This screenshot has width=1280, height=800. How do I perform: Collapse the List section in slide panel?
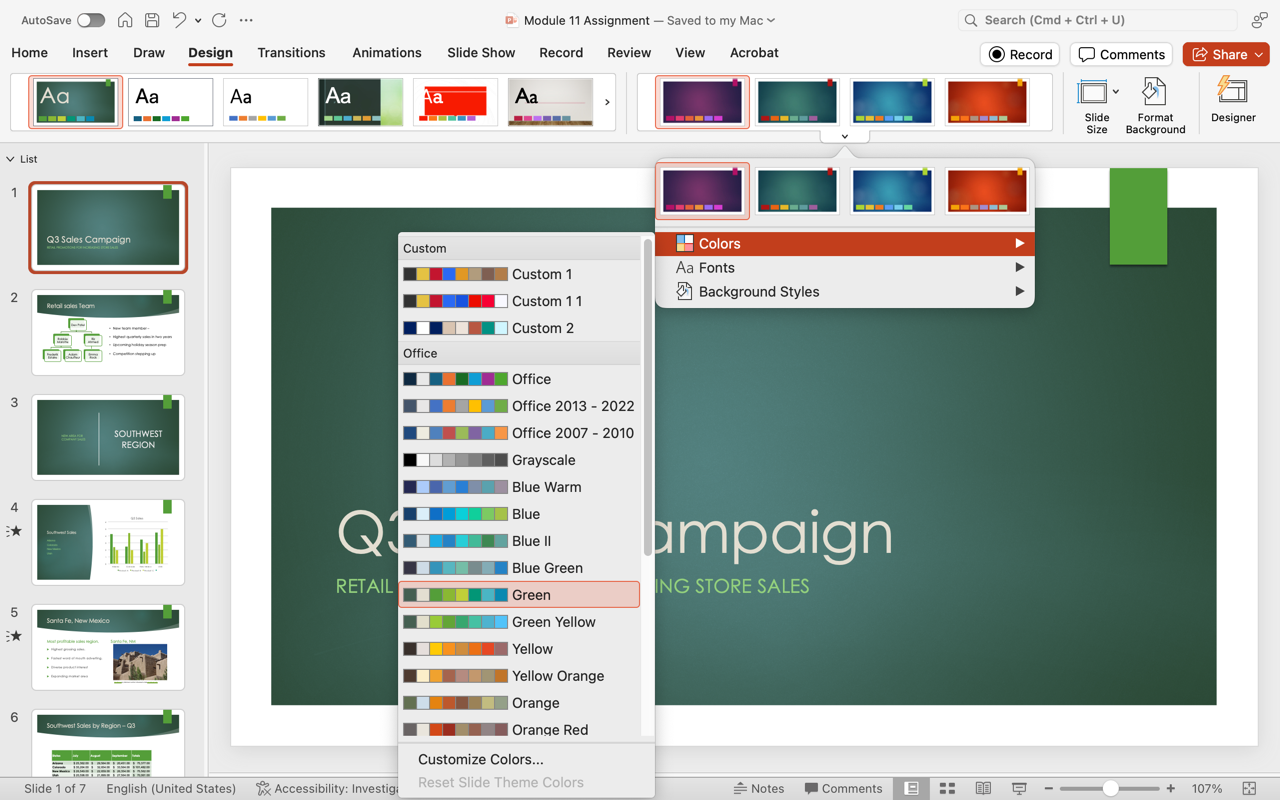click(10, 159)
